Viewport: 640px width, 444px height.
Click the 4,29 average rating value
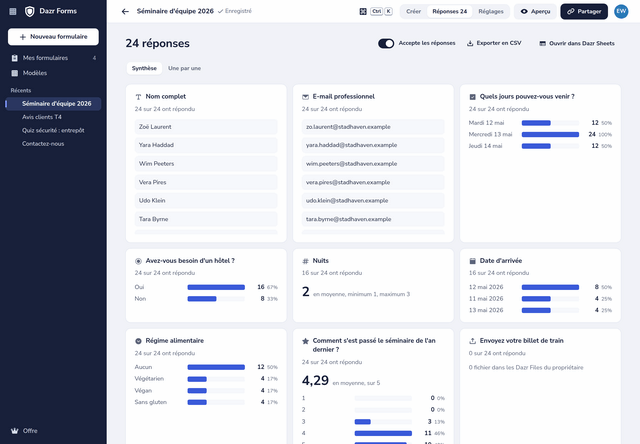pos(315,380)
